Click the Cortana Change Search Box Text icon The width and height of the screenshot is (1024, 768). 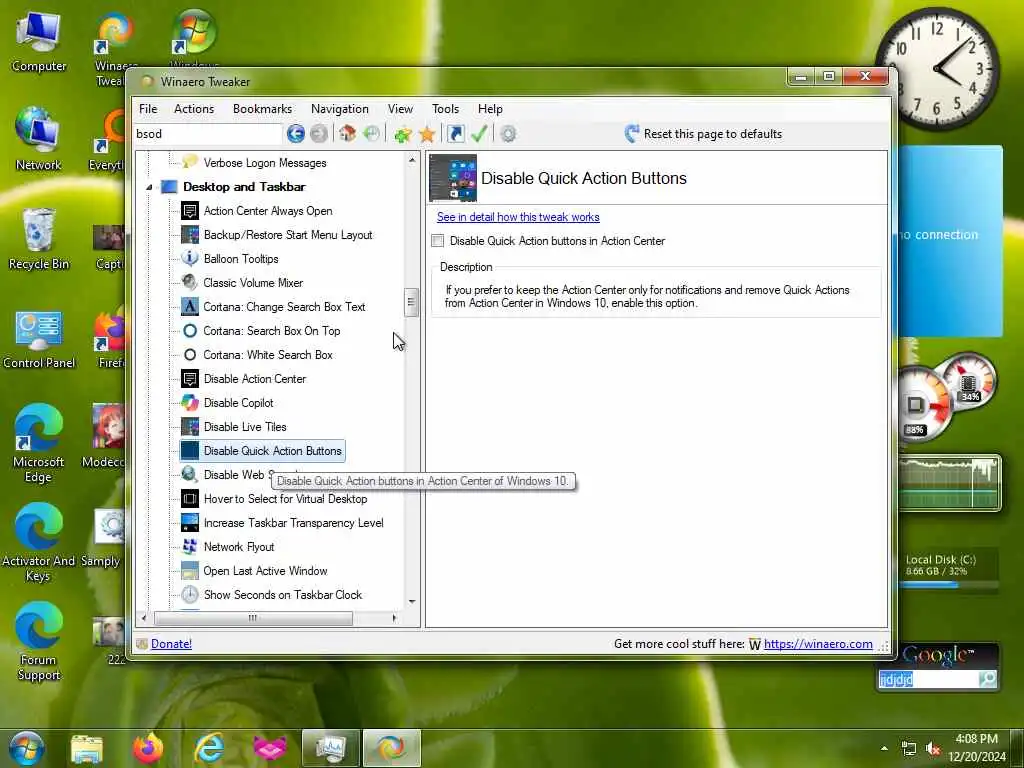190,307
